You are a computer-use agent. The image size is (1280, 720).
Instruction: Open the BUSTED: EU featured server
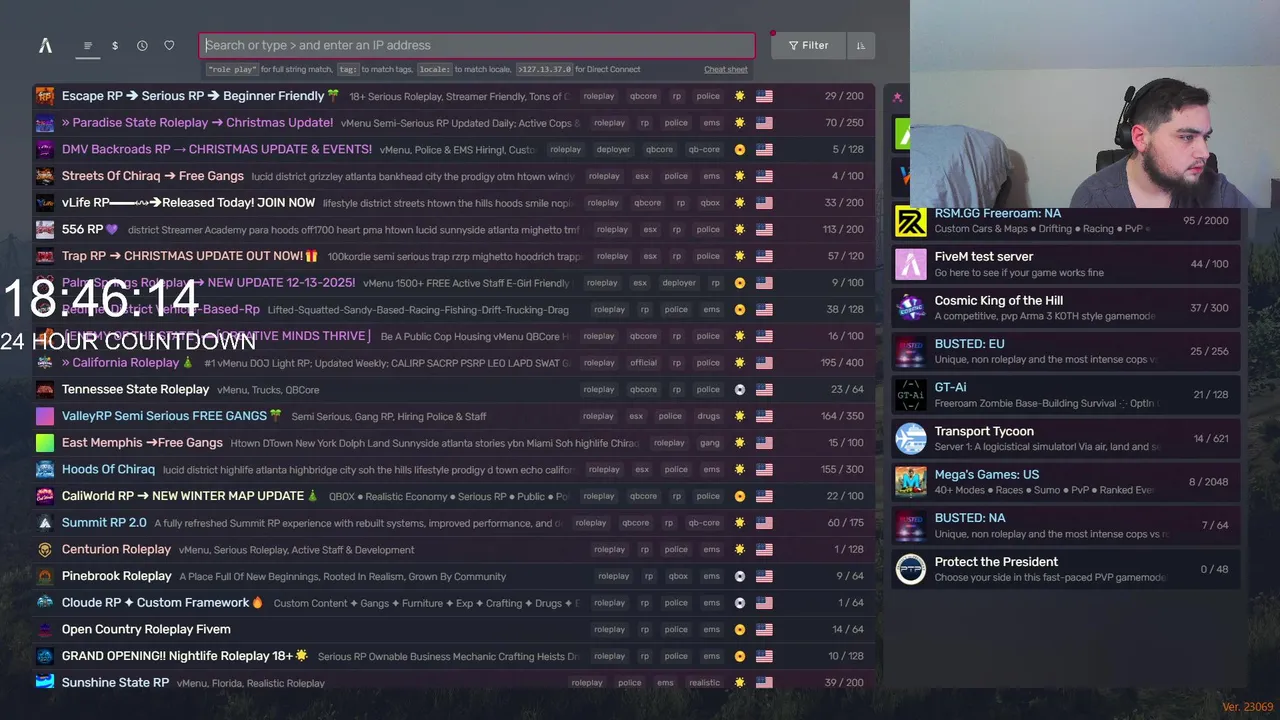tap(1066, 351)
